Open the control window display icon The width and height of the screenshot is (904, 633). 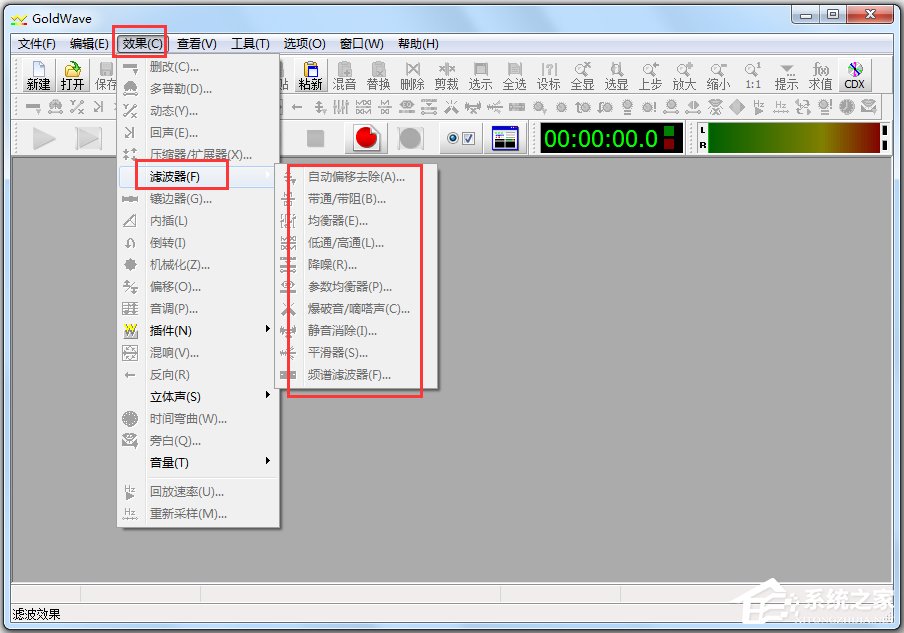point(506,138)
